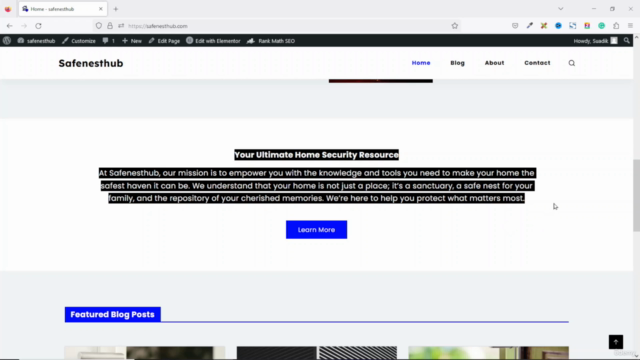This screenshot has height=360, width=640.
Task: Click the browser back arrow
Action: pyautogui.click(x=9, y=26)
